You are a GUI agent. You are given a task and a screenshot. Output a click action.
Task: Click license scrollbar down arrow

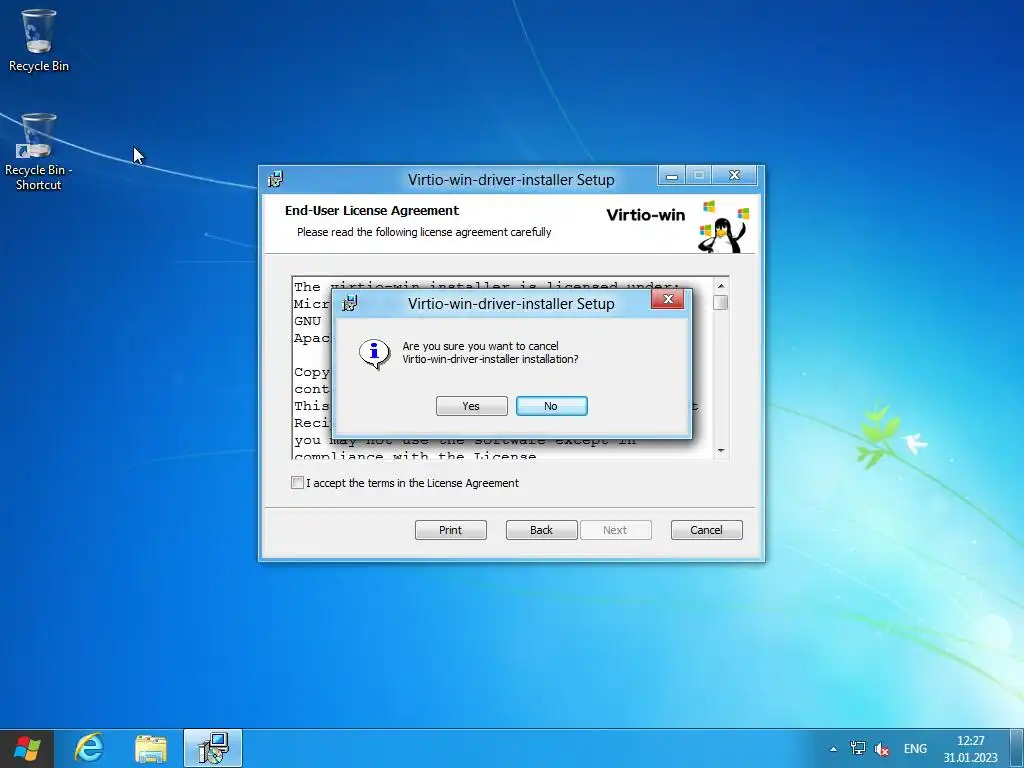(721, 450)
